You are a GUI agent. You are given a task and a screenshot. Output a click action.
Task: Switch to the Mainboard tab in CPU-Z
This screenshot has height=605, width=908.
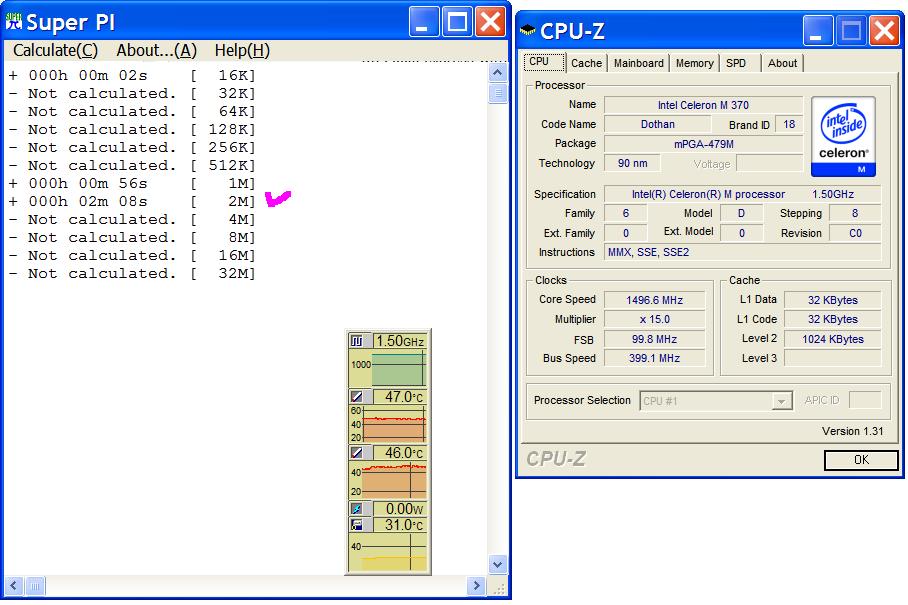(x=639, y=63)
